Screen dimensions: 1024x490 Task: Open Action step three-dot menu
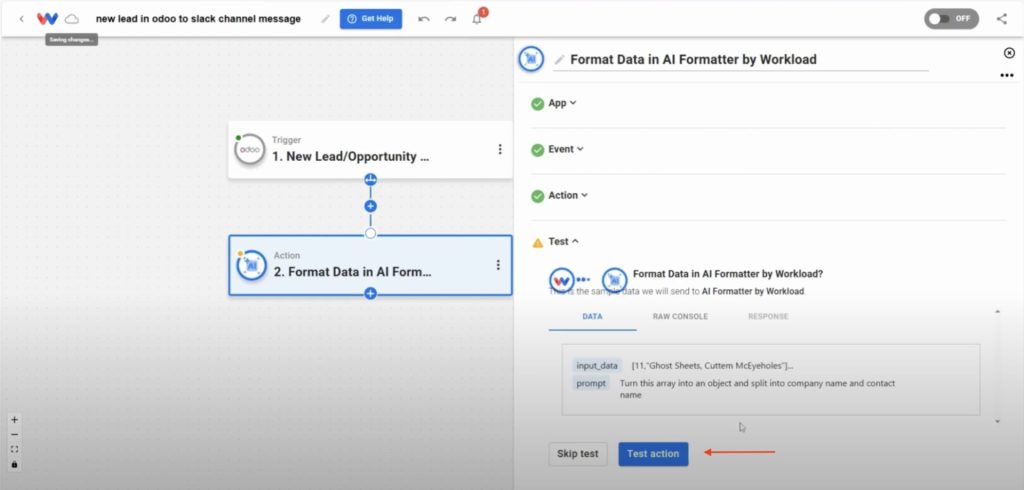point(498,265)
